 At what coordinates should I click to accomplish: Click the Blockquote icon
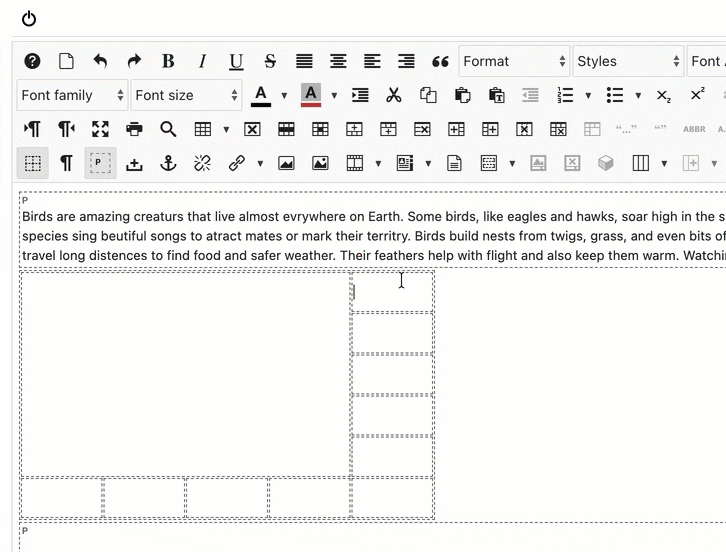point(440,61)
